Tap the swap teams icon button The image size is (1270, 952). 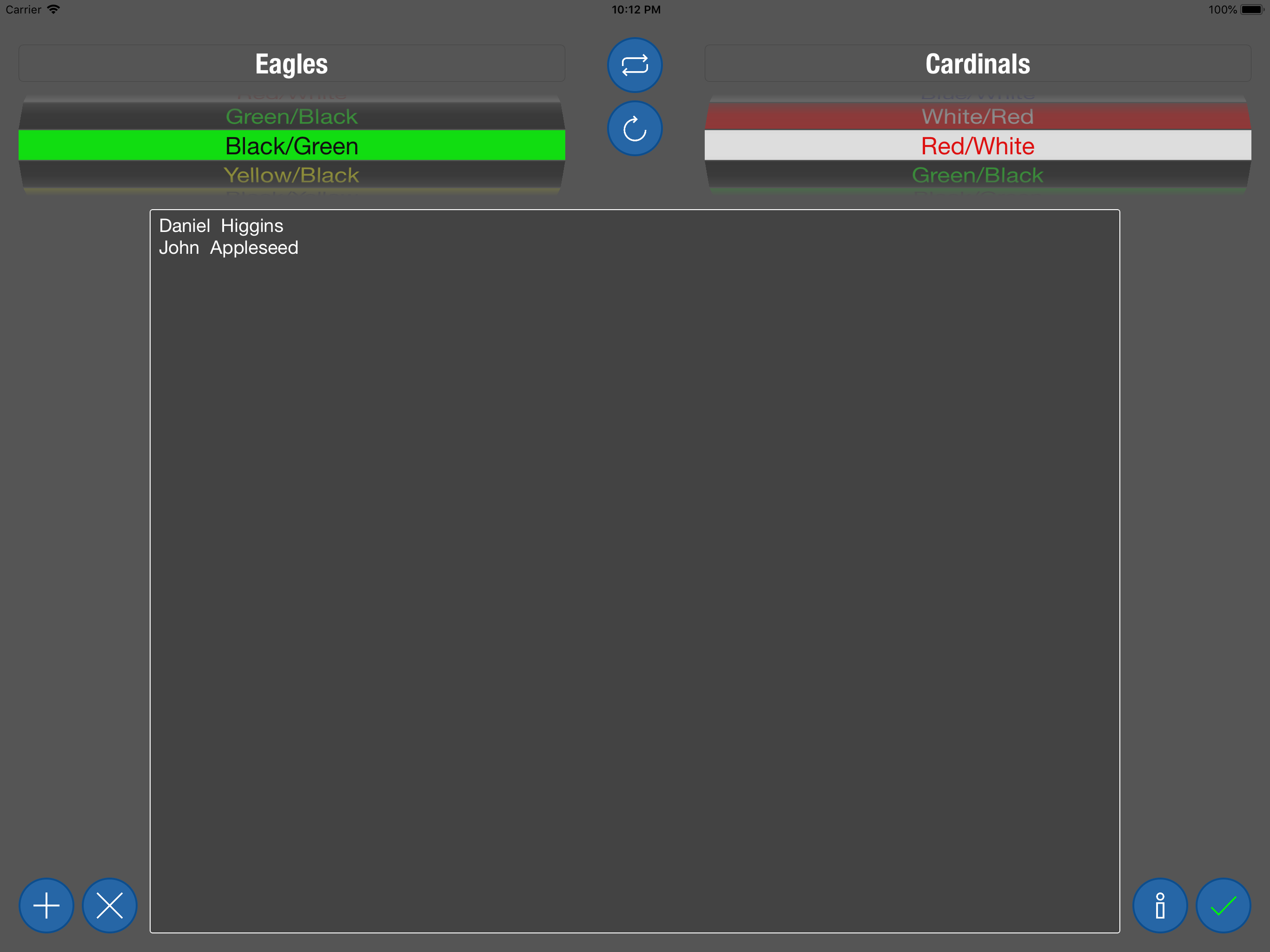[635, 65]
